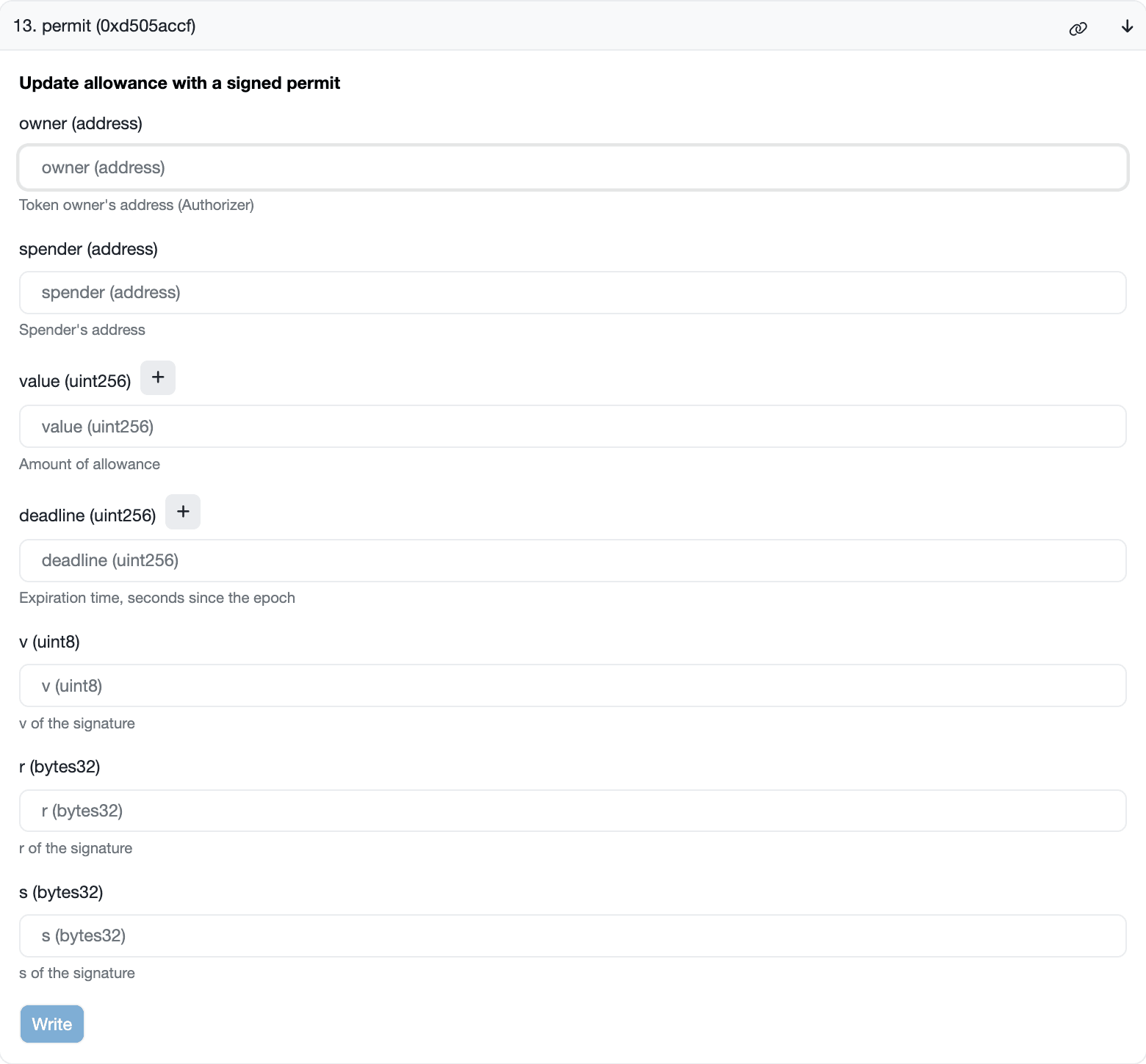Click the Write button to submit the permit
1146x1064 pixels.
(x=51, y=1024)
